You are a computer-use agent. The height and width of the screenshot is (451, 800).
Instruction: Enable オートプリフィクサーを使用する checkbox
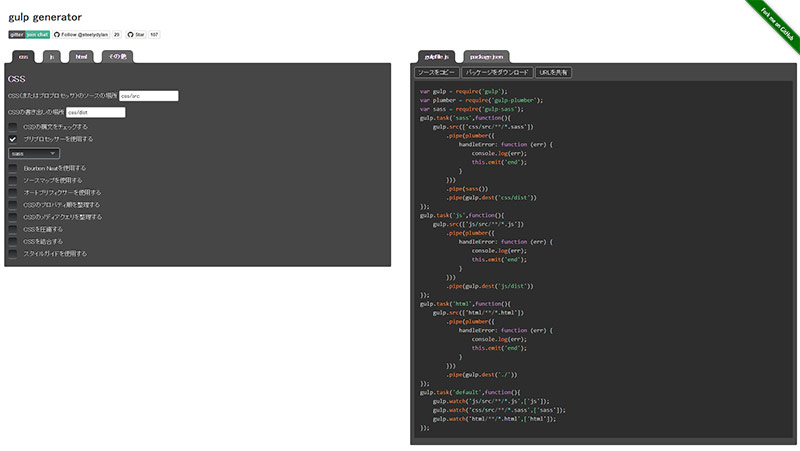coord(13,192)
